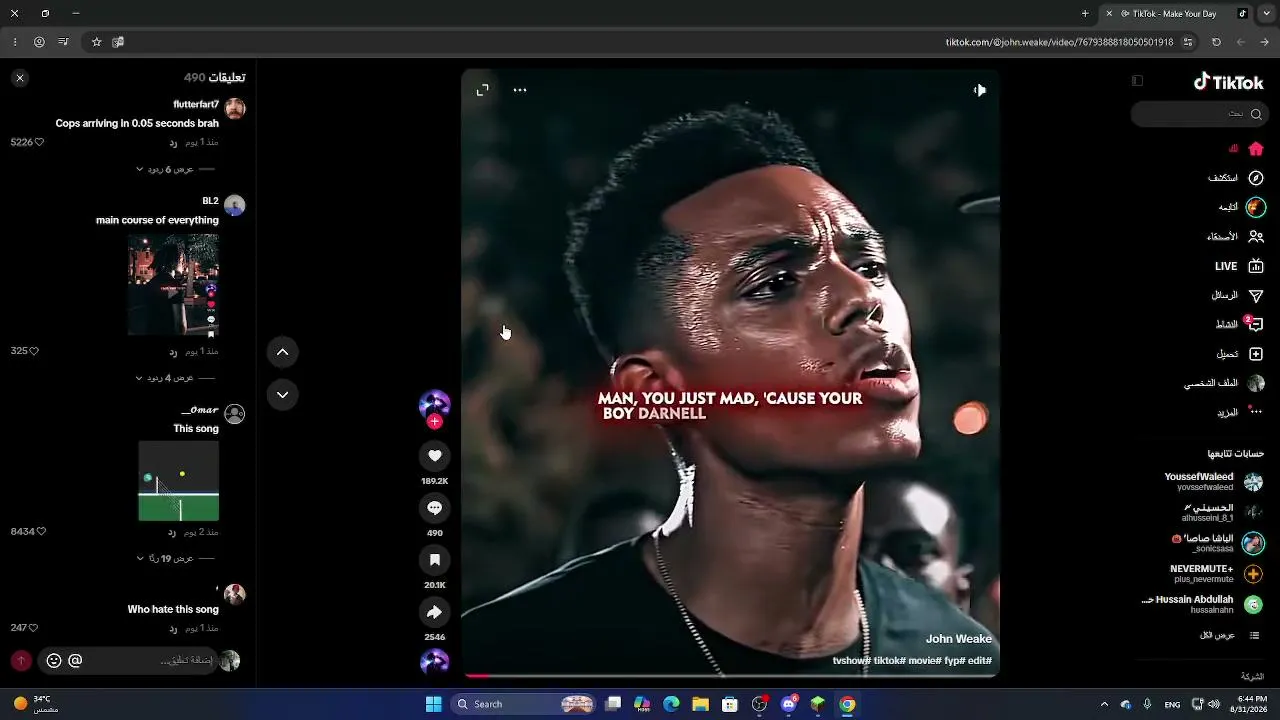Open flutterfart7's profile avatar

pyautogui.click(x=235, y=108)
